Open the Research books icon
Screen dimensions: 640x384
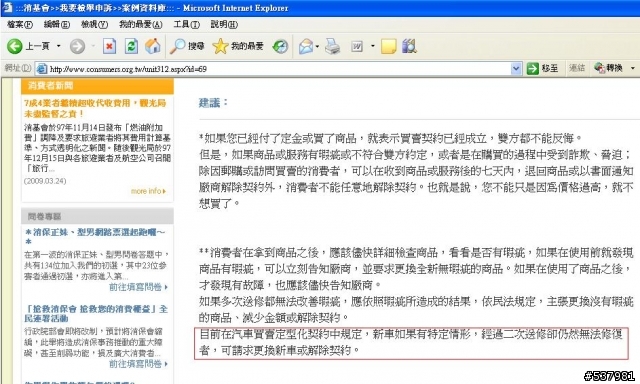click(409, 46)
